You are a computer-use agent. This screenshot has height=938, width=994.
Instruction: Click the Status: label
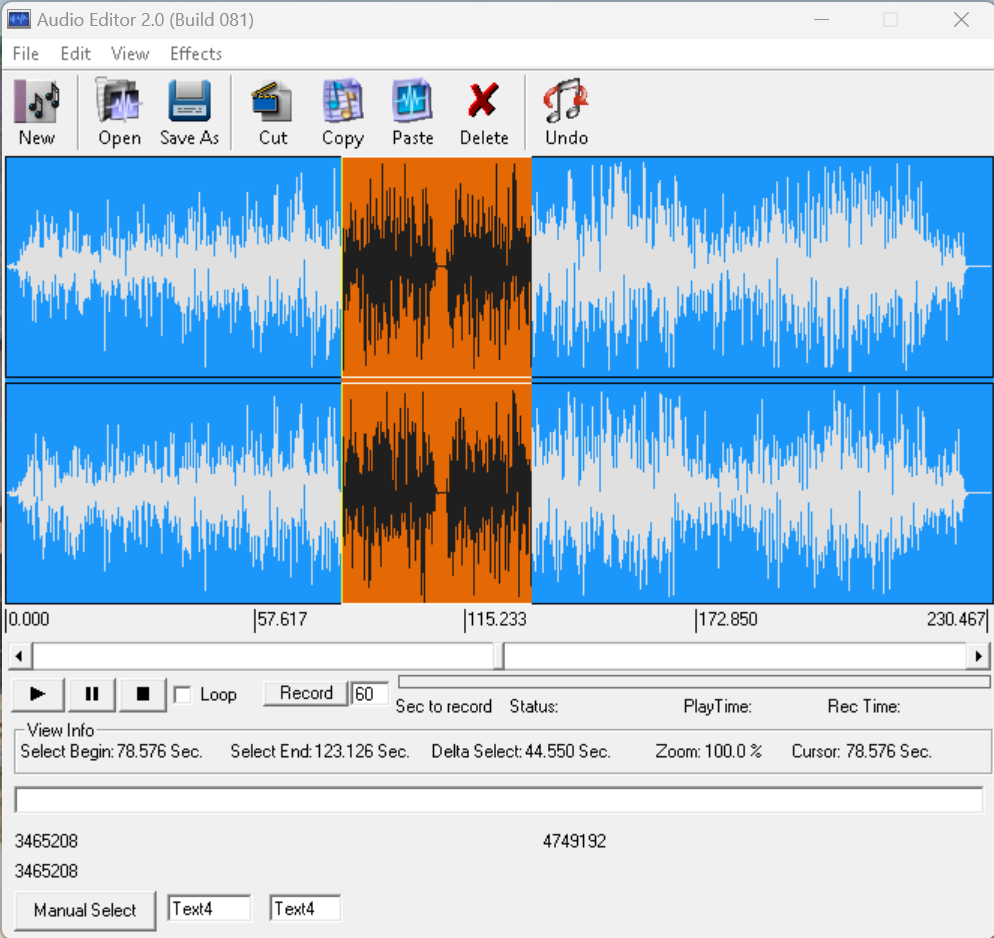534,707
